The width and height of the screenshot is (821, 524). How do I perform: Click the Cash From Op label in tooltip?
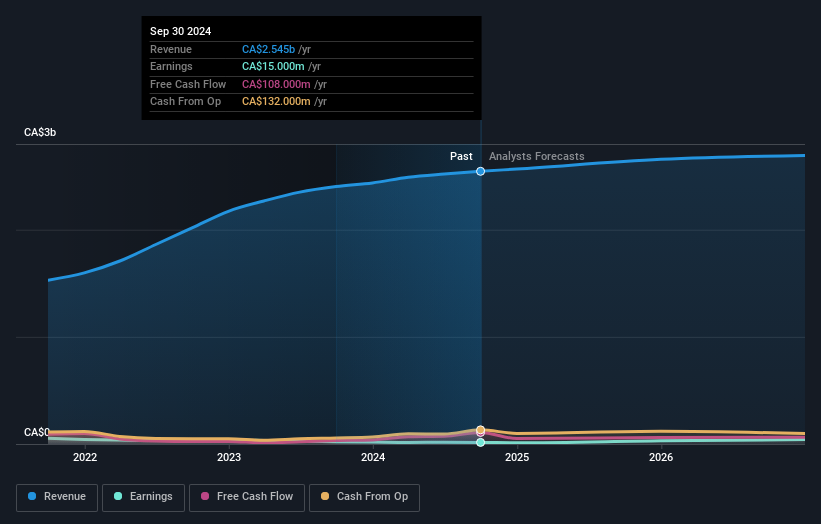click(185, 102)
